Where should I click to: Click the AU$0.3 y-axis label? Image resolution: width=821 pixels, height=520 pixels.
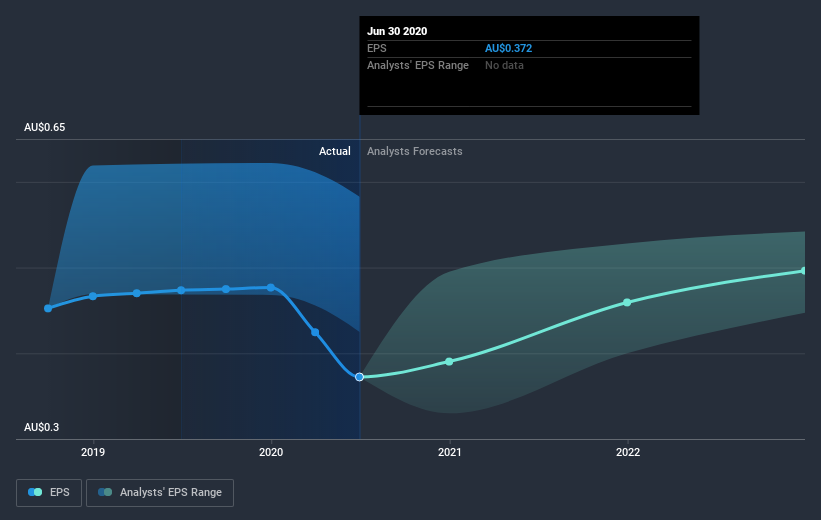pos(41,427)
